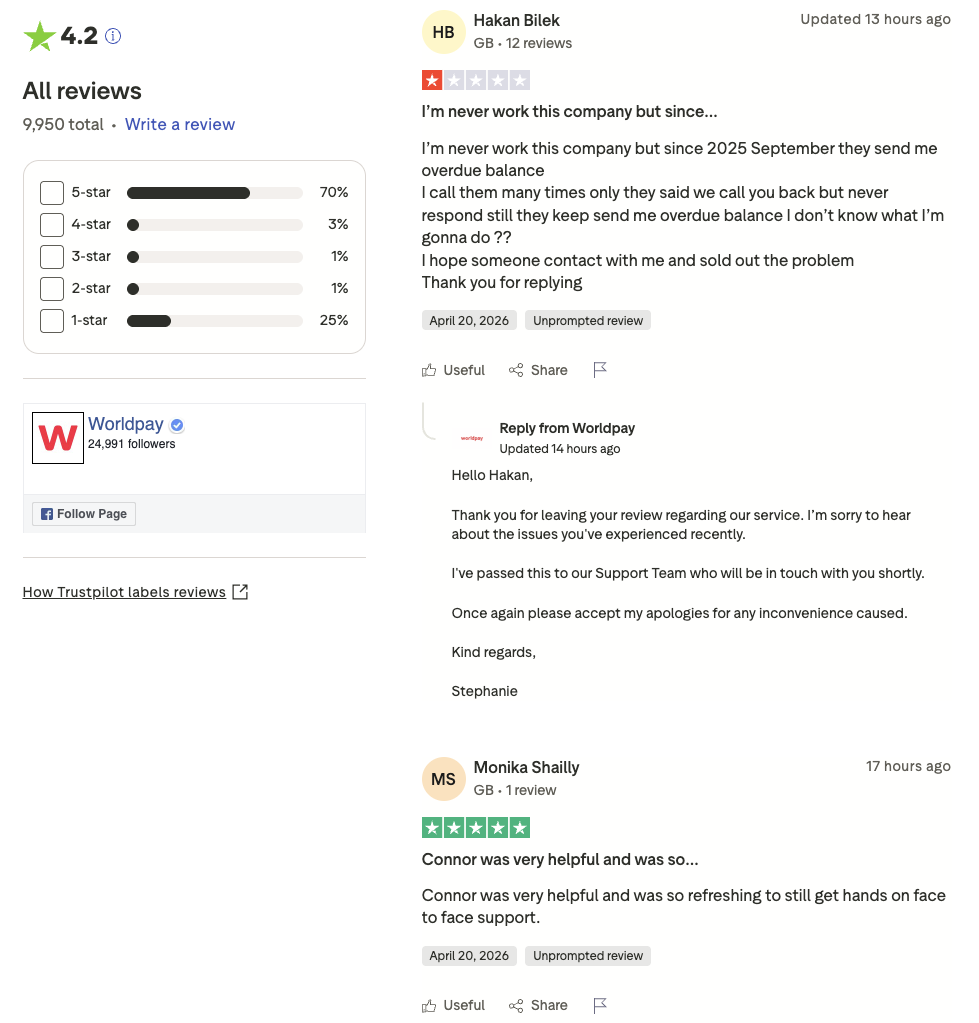The height and width of the screenshot is (1023, 979).
Task: Flag Monika Shailly's review
Action: tap(600, 1005)
